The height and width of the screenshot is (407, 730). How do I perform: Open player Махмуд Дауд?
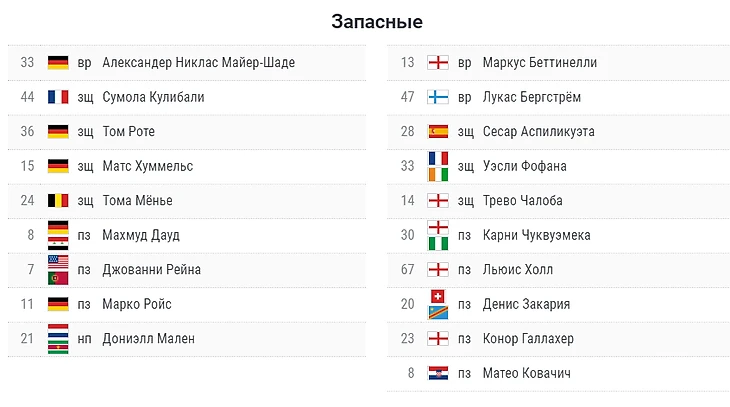coord(140,235)
